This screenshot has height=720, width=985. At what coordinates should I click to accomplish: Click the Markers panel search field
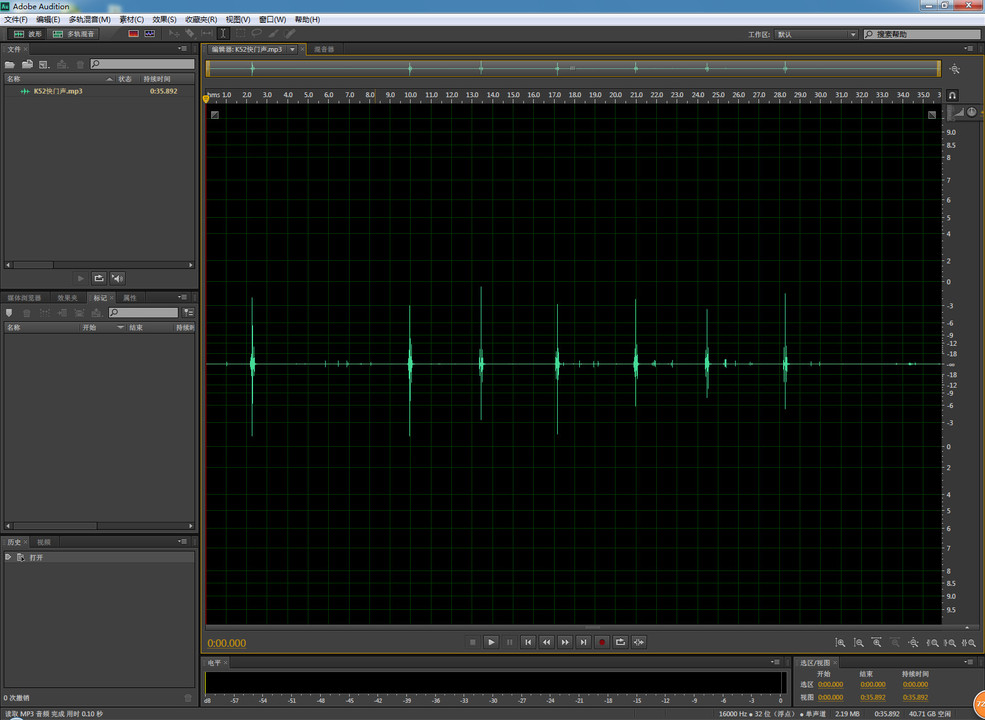point(144,312)
